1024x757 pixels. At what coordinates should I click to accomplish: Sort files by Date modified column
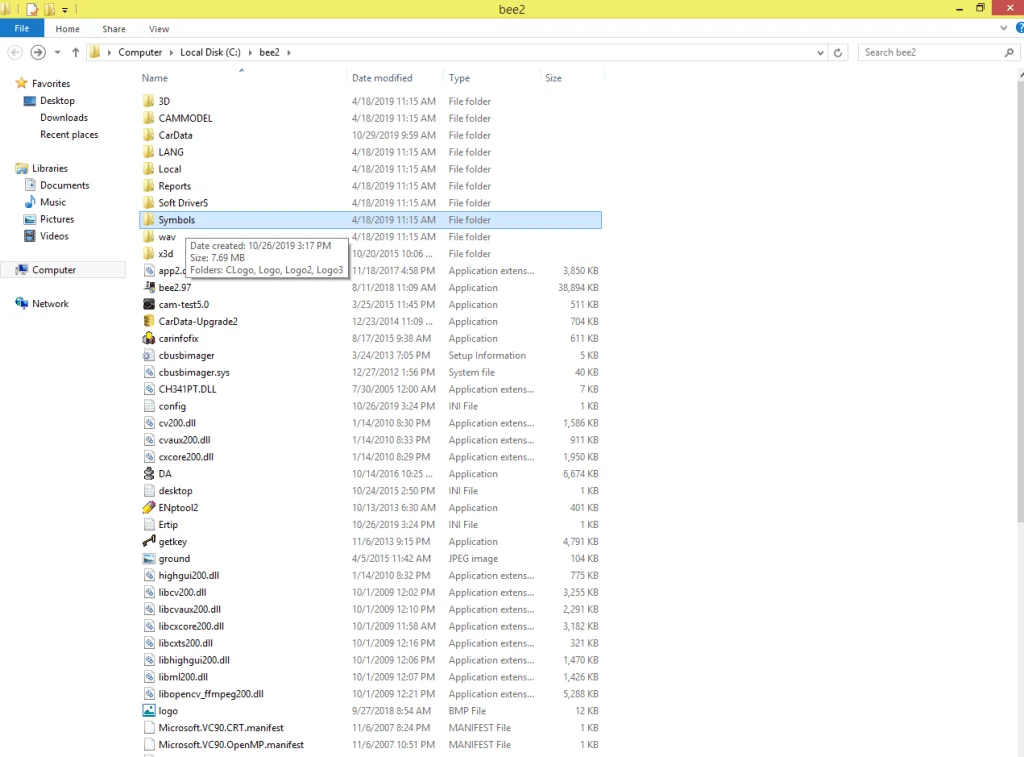382,78
